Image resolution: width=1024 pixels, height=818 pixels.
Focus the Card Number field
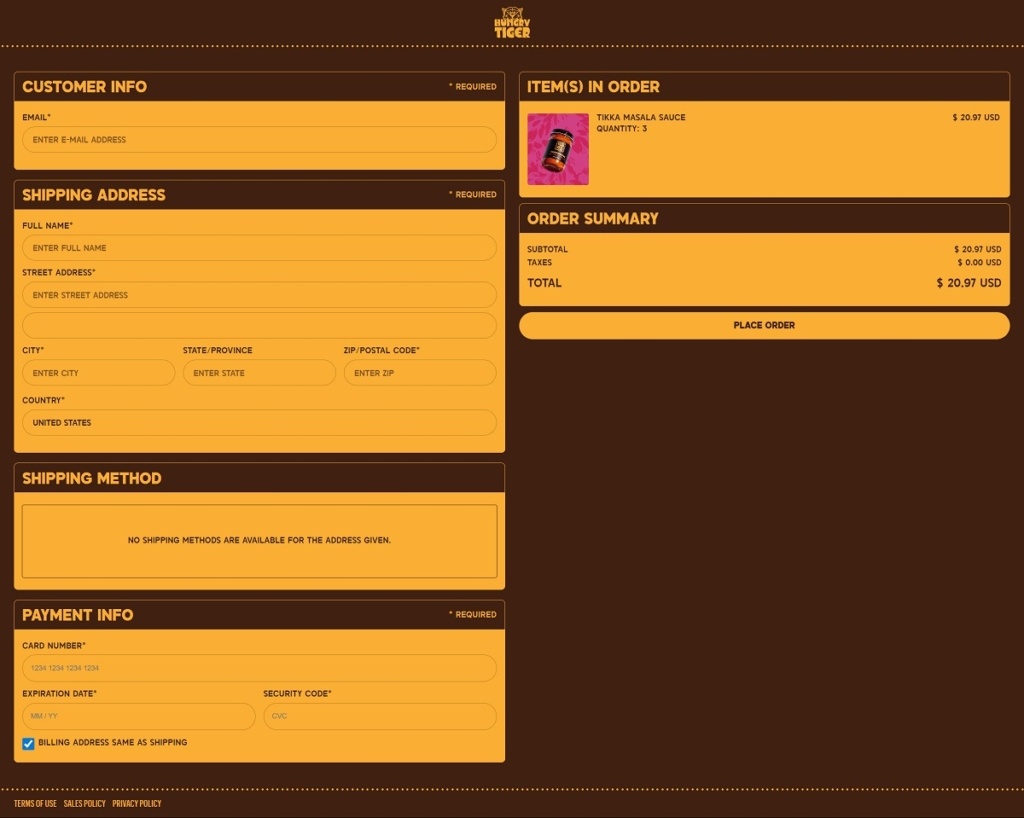tap(259, 668)
